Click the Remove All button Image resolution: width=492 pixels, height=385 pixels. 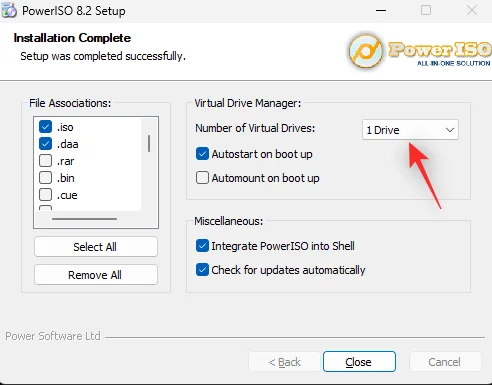[x=96, y=275]
